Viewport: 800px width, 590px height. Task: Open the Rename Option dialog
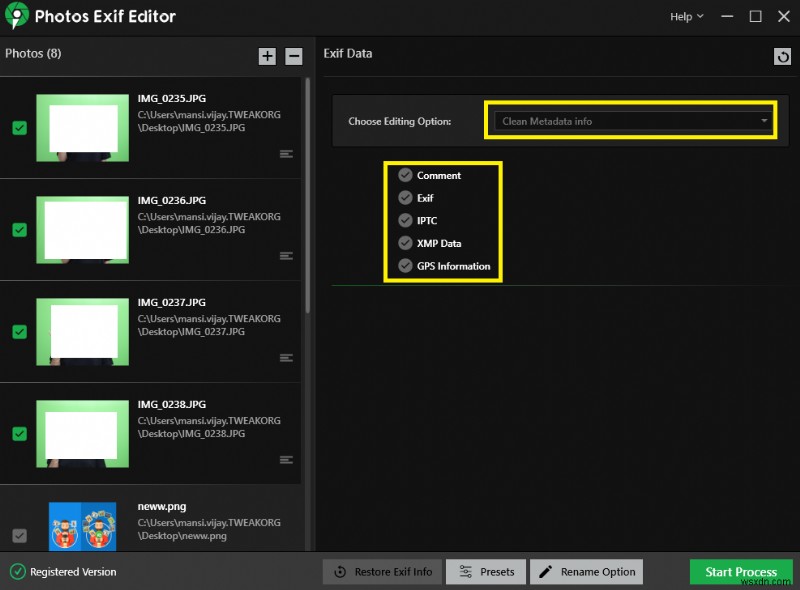point(588,571)
